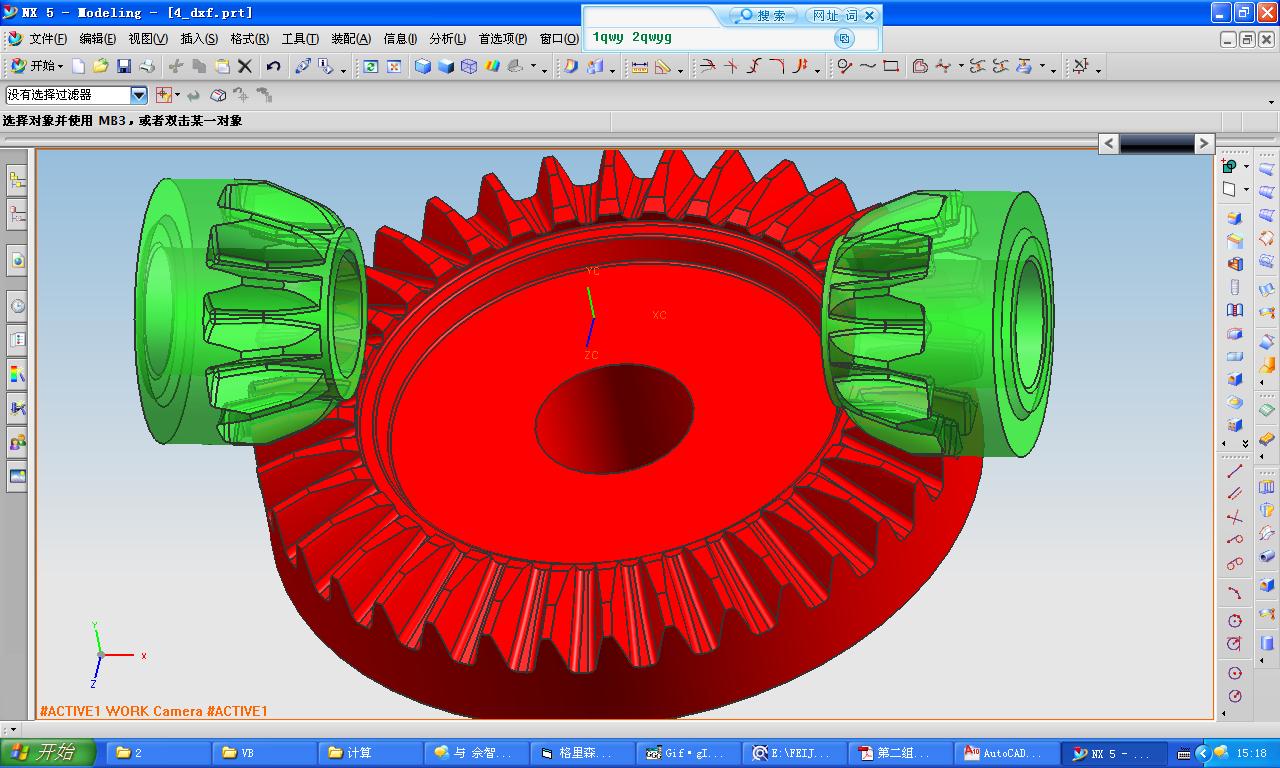The width and height of the screenshot is (1280, 768).
Task: Open the 装配(A) menu
Action: pos(350,39)
